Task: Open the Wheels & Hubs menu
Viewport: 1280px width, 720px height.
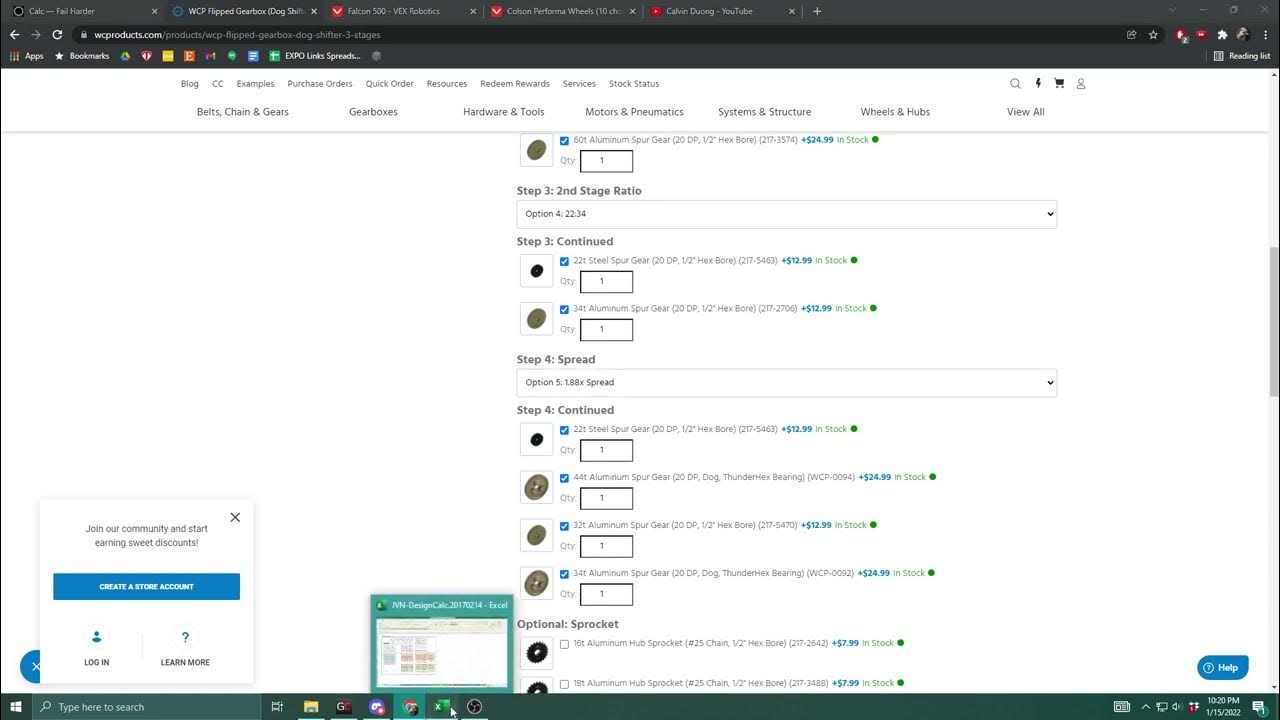Action: point(895,112)
